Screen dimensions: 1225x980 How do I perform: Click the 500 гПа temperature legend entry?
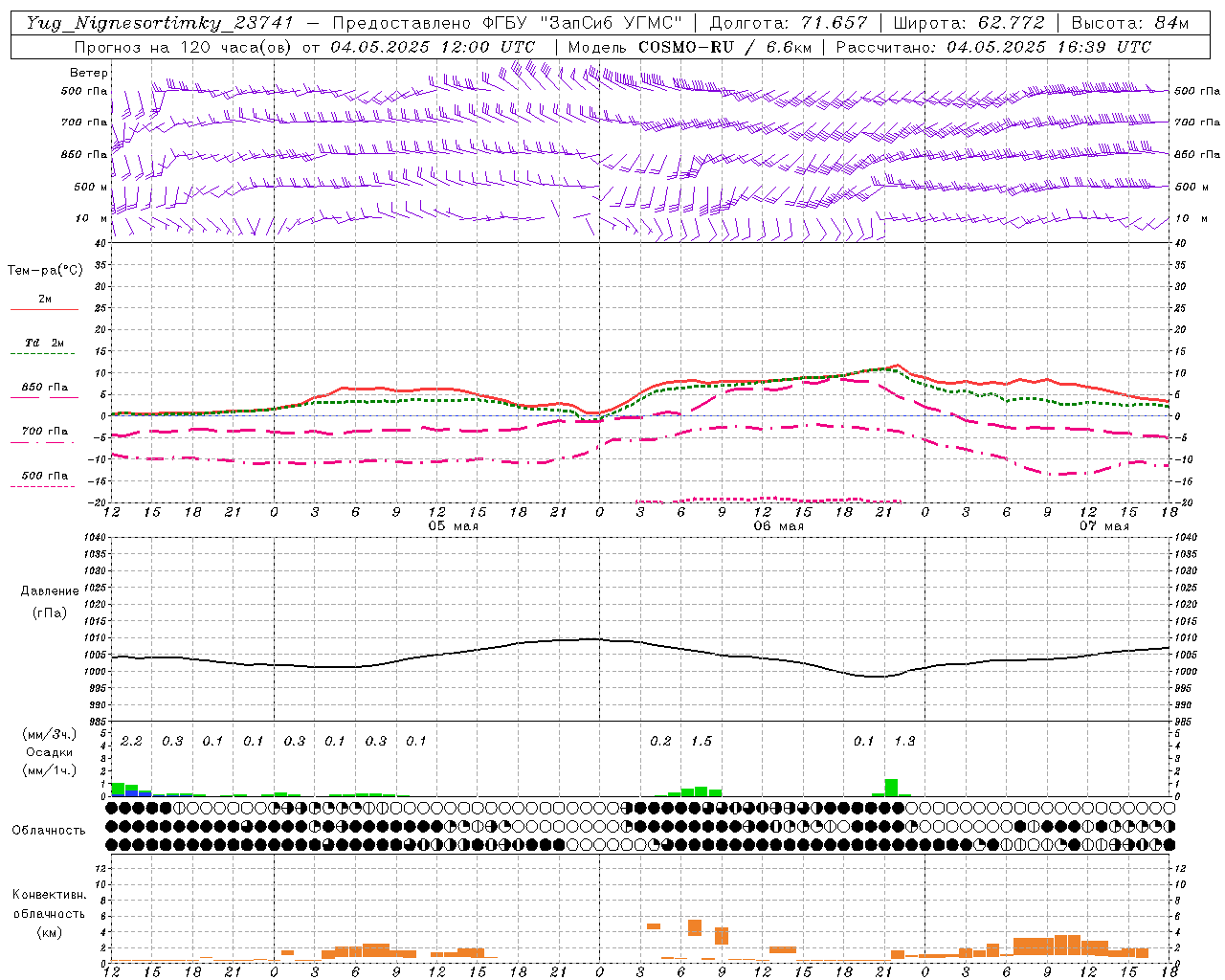[x=45, y=476]
